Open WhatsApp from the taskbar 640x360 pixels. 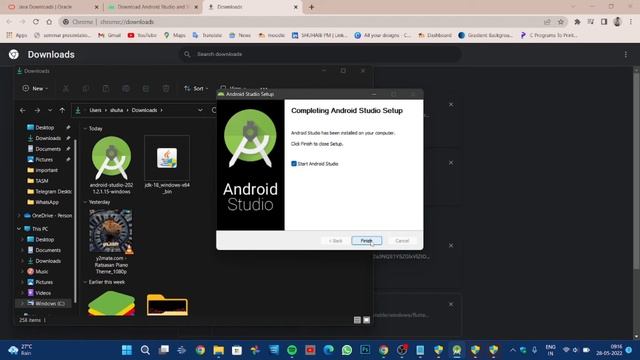tap(347, 350)
